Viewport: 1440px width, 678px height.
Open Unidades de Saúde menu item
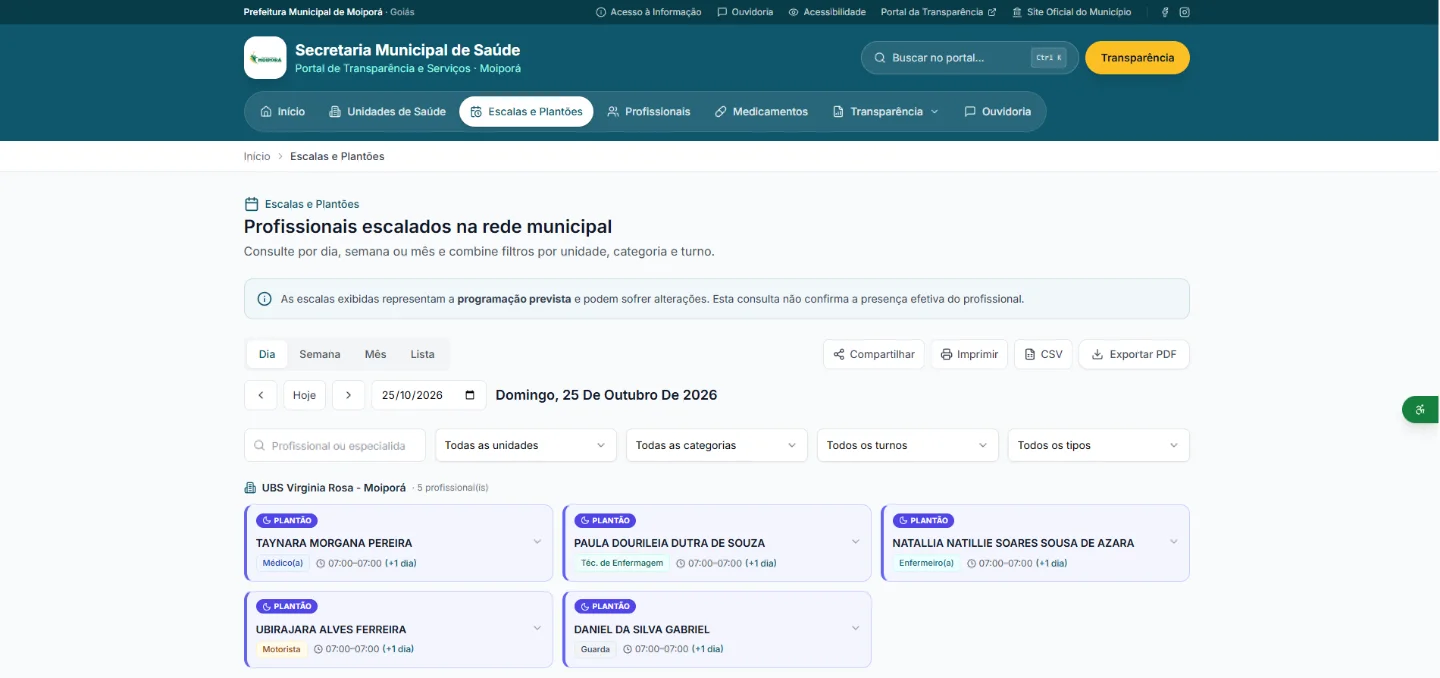(387, 112)
